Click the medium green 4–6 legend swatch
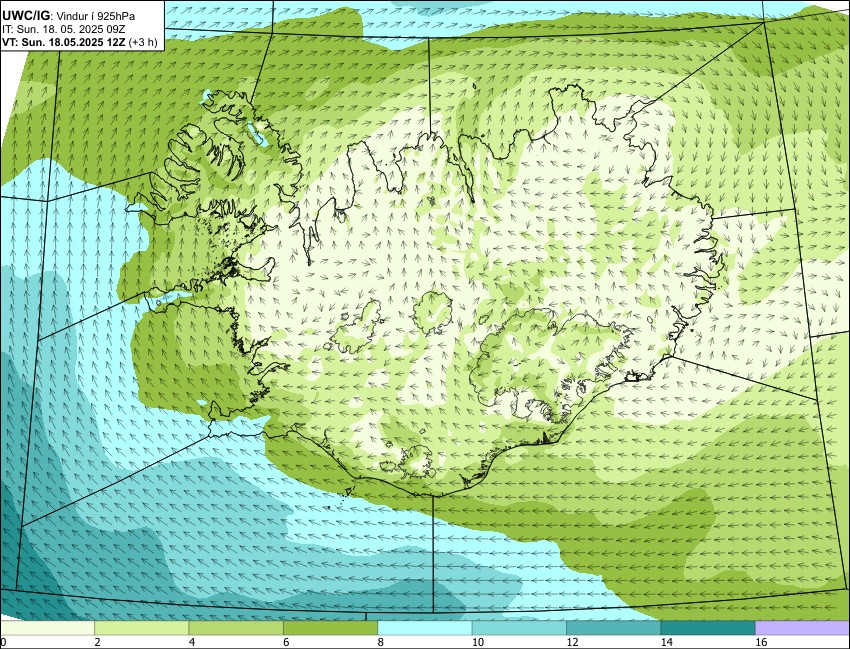850x649 pixels. (236, 628)
